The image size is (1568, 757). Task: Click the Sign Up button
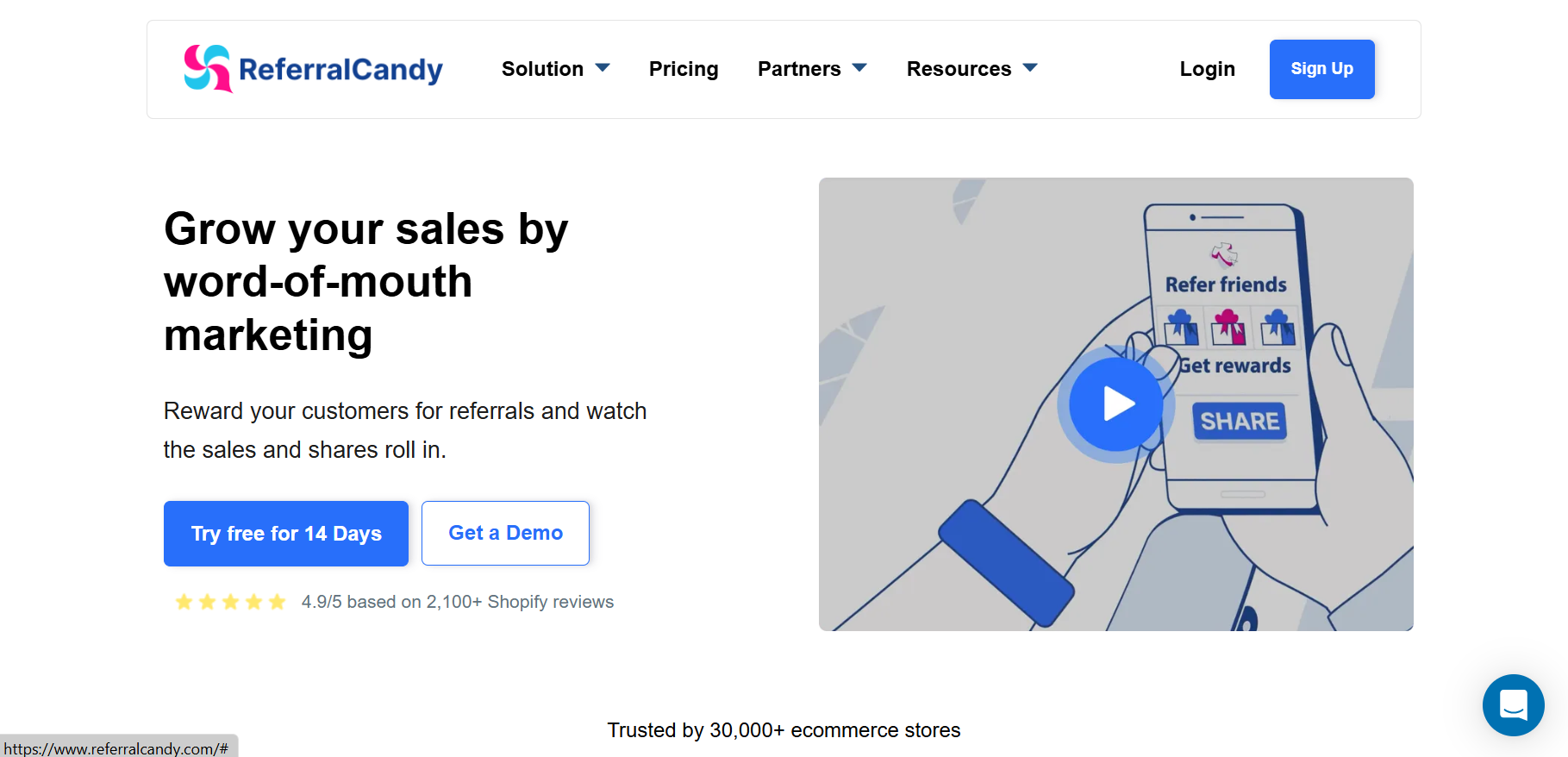[x=1321, y=69]
